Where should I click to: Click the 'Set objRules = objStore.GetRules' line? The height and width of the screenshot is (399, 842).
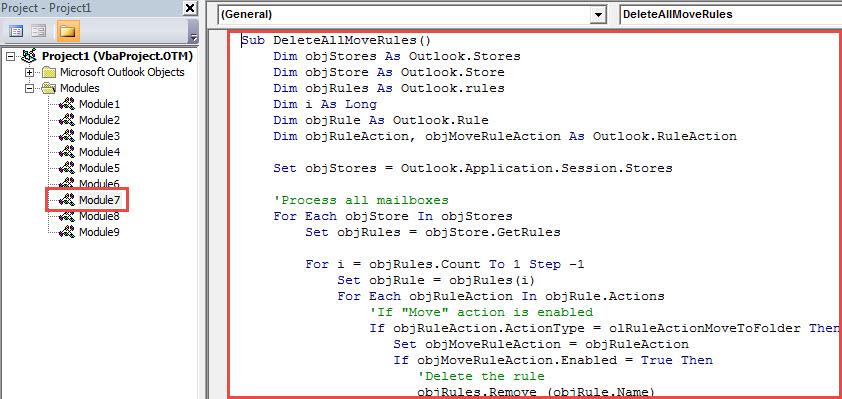433,233
